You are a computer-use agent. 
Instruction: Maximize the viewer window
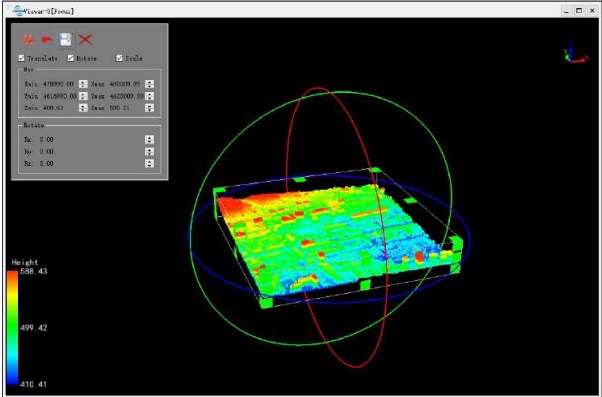click(x=579, y=11)
